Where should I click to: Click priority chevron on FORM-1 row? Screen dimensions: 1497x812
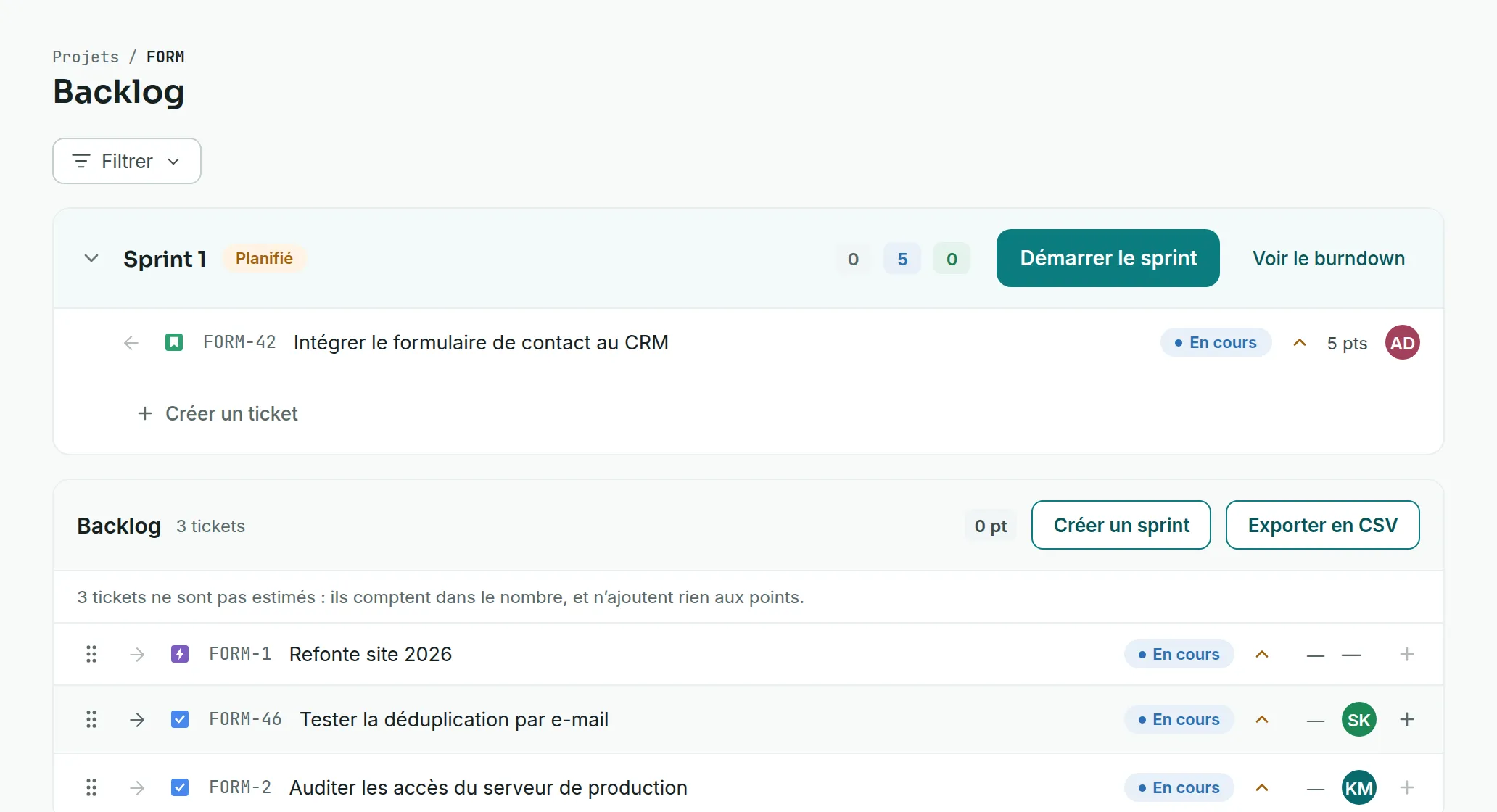coord(1262,654)
